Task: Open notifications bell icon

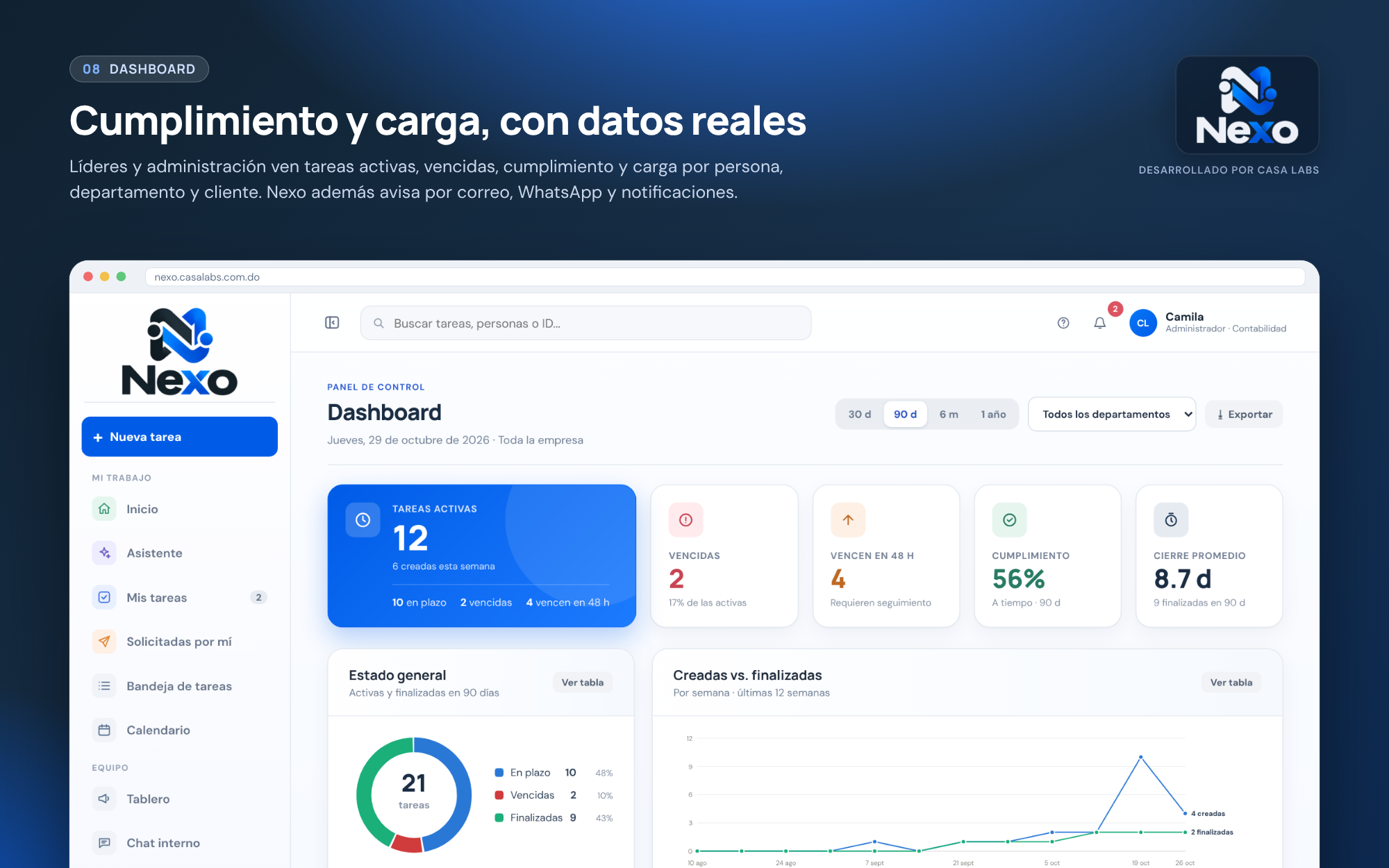Action: tap(1099, 323)
